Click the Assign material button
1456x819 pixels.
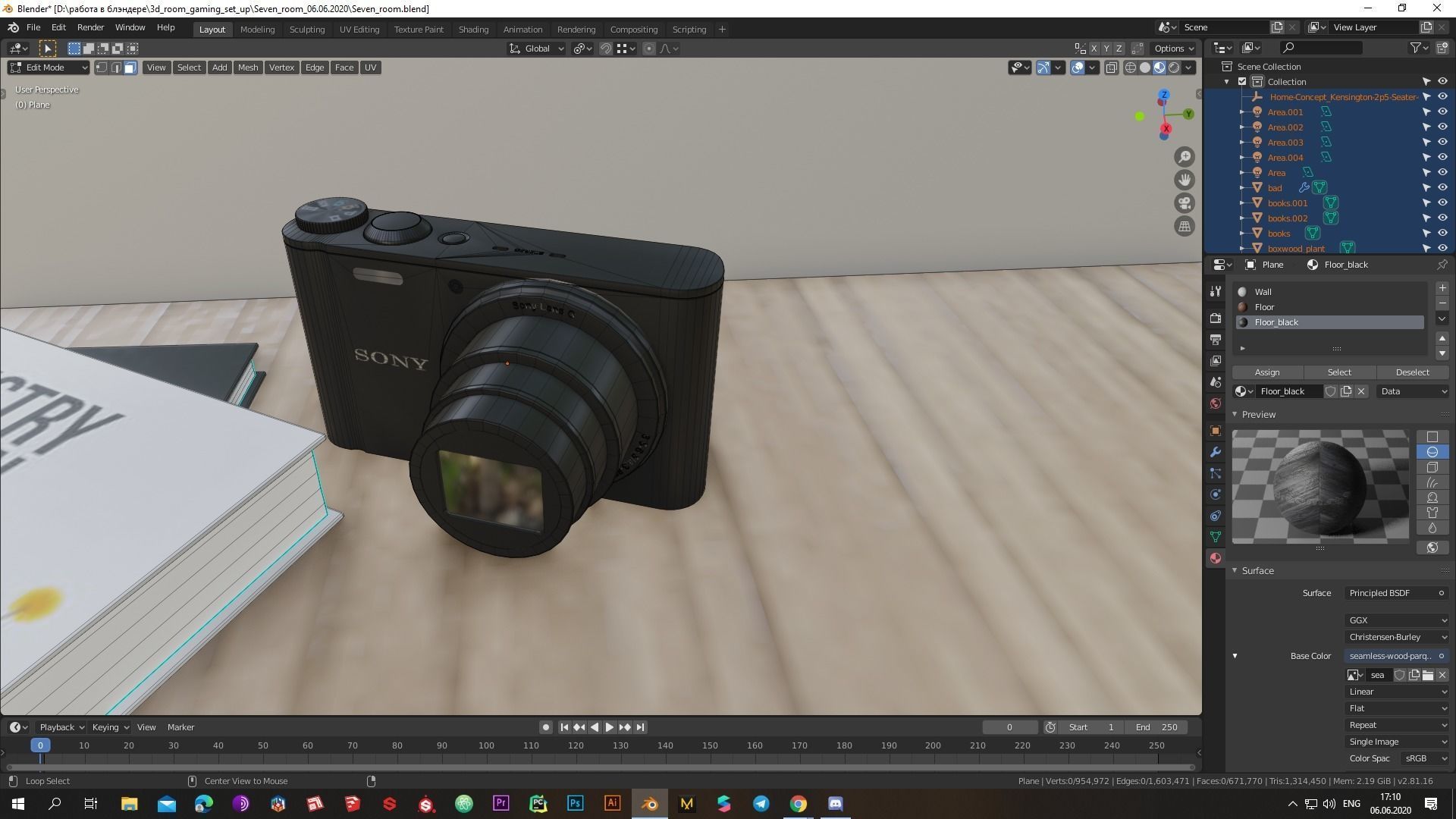point(1266,372)
